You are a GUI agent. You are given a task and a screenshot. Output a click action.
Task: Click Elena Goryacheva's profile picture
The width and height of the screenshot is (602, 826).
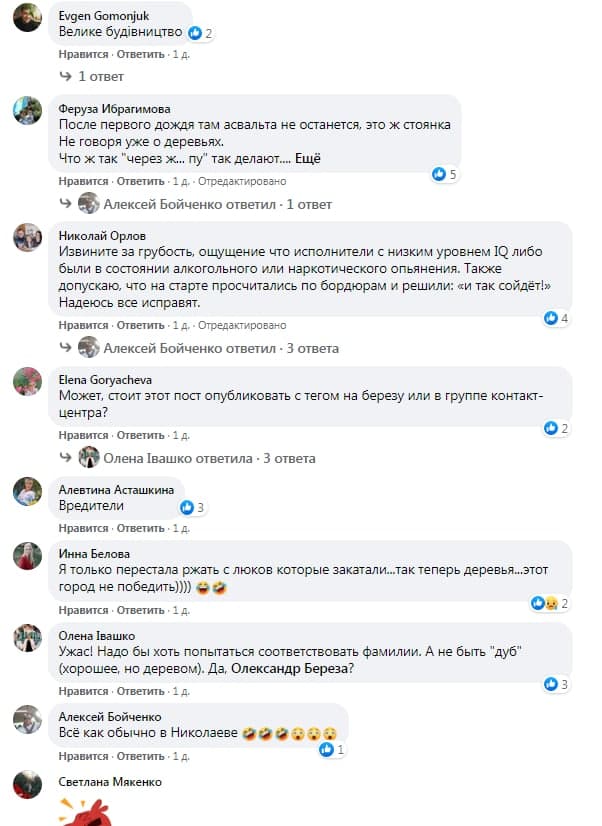click(x=27, y=380)
